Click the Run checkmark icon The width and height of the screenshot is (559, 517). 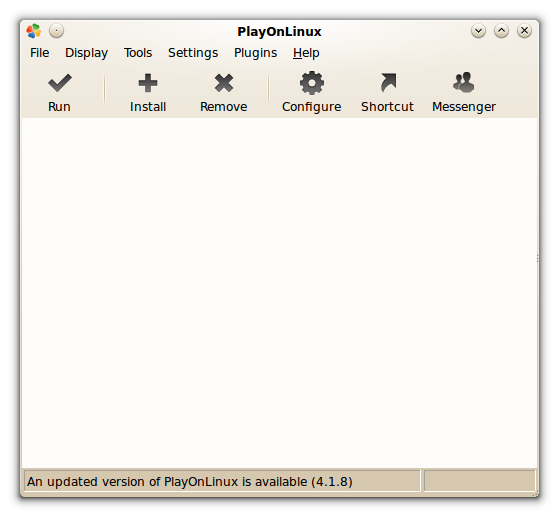[60, 83]
